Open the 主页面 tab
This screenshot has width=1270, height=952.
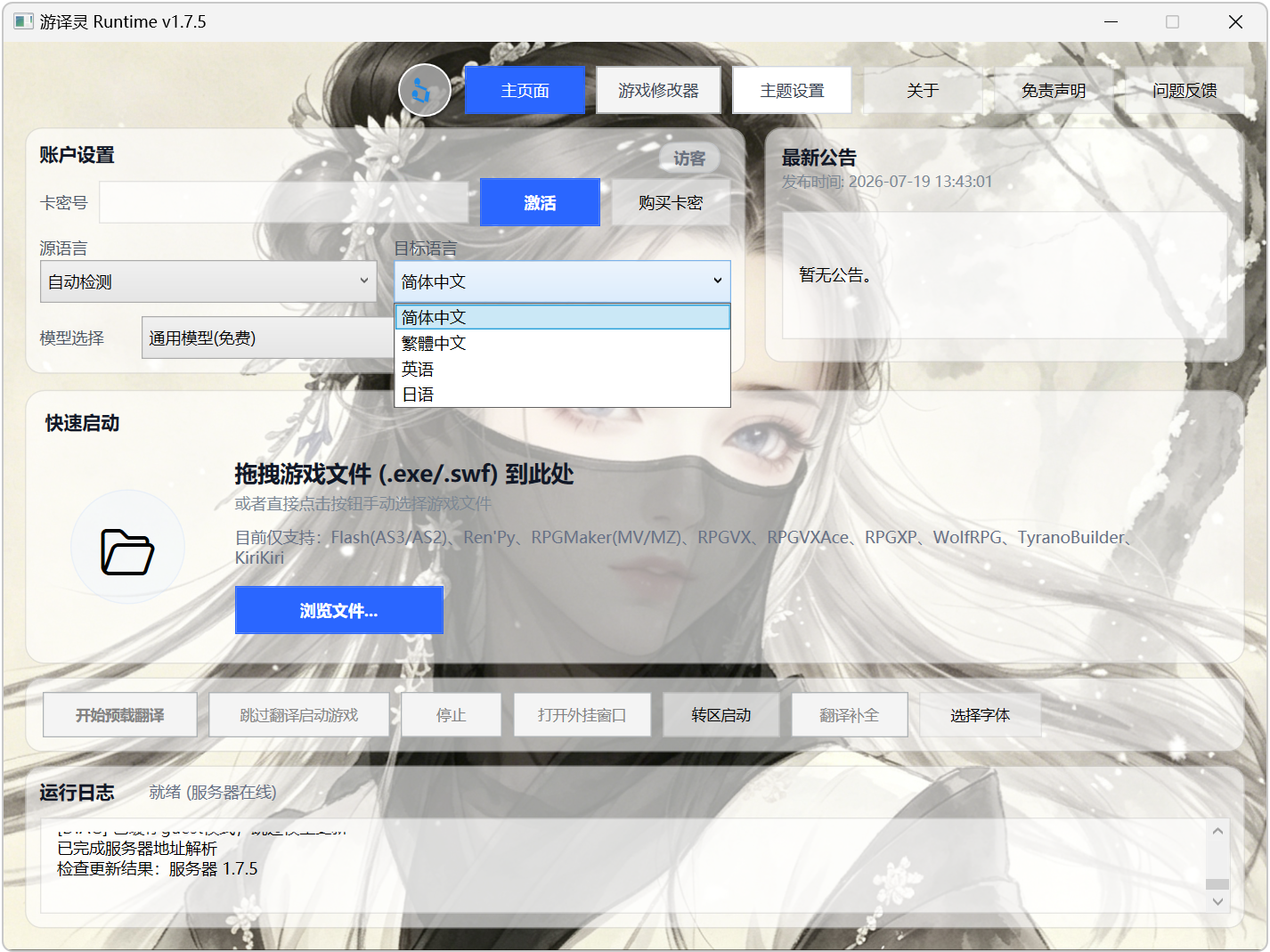(525, 90)
